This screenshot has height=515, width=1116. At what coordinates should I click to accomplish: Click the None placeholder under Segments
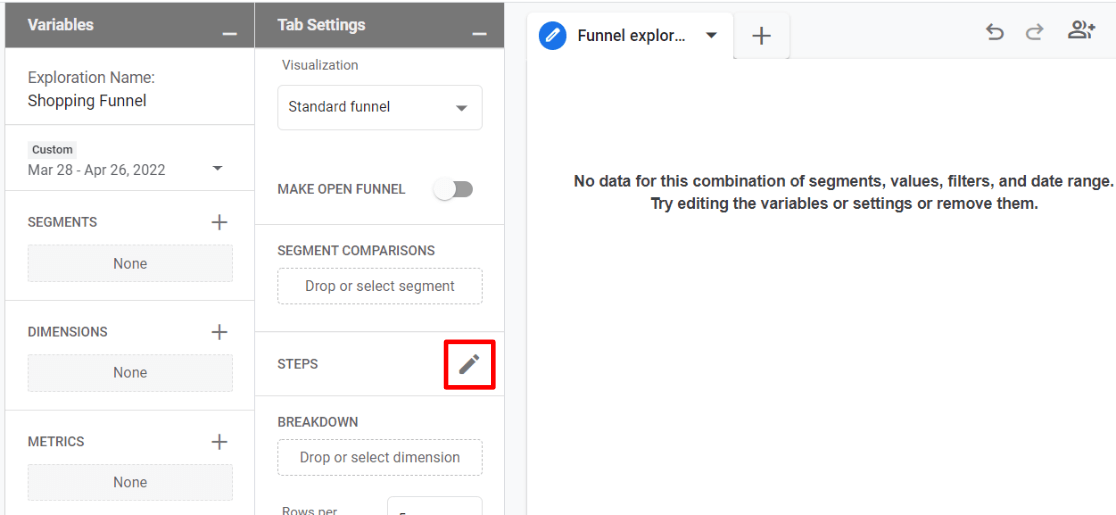point(130,264)
